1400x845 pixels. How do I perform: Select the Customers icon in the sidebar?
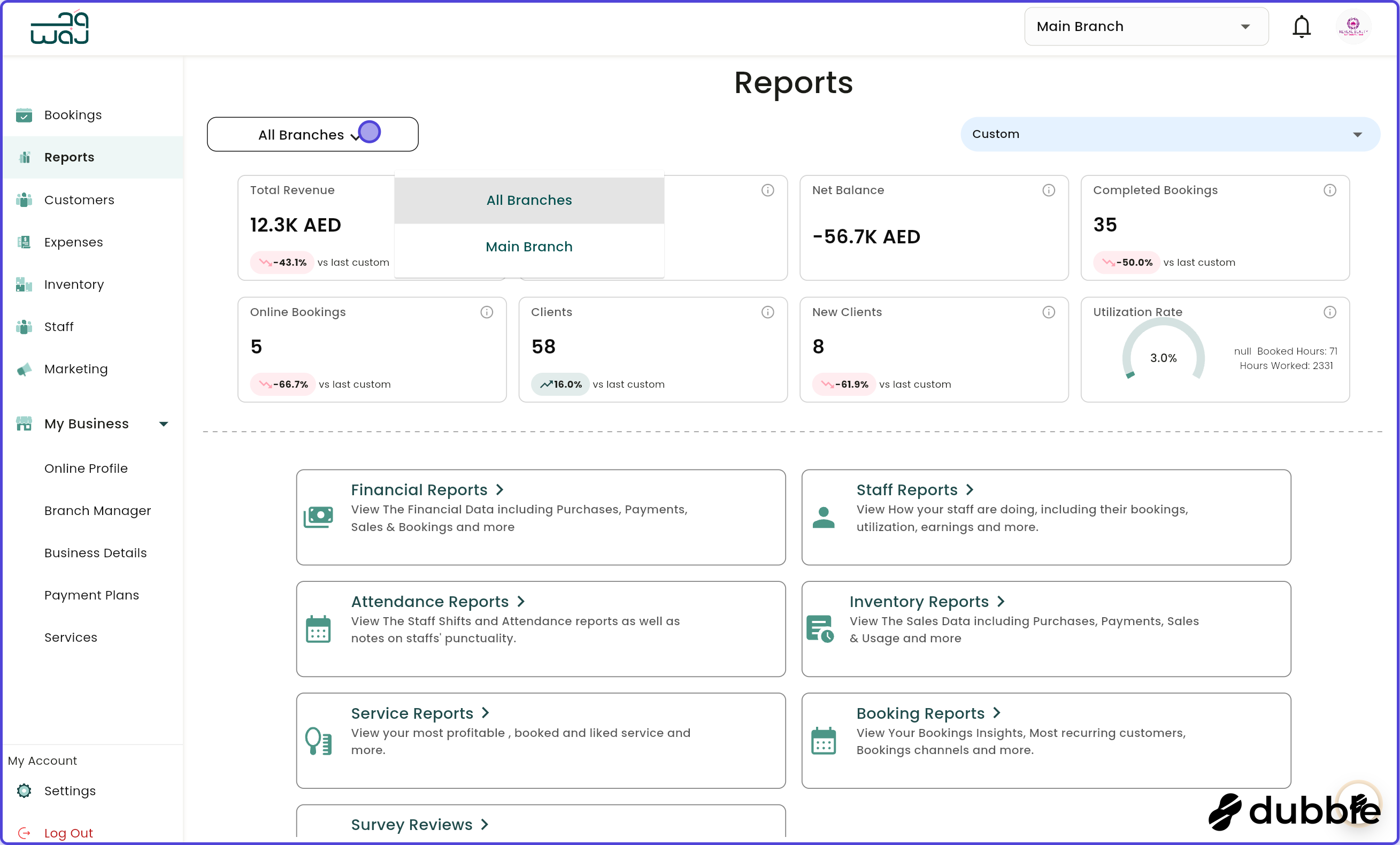tap(24, 200)
